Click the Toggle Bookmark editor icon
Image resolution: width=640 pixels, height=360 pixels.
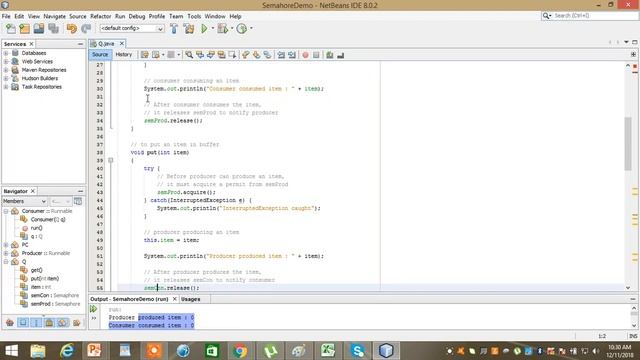pyautogui.click(x=267, y=55)
